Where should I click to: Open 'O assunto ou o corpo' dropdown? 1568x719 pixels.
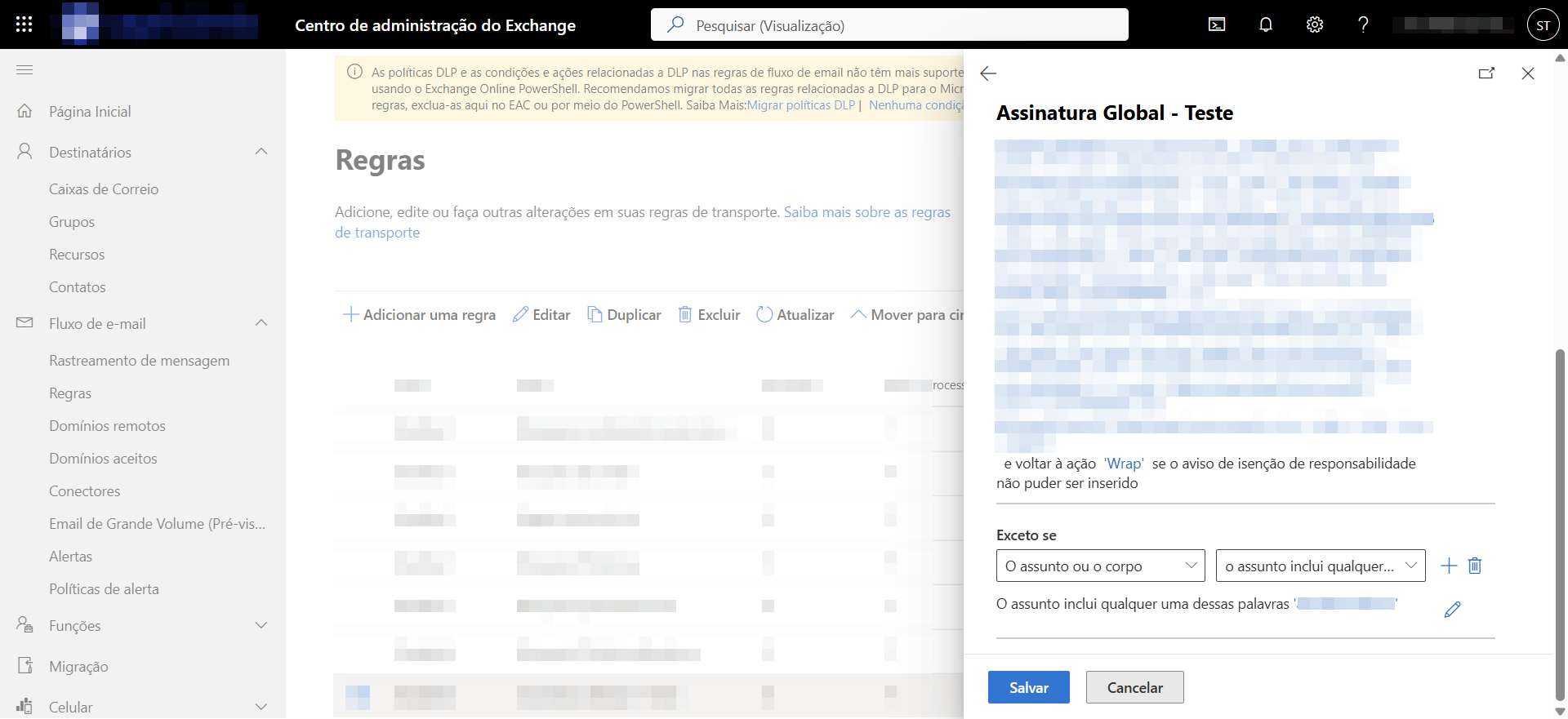tap(1100, 566)
